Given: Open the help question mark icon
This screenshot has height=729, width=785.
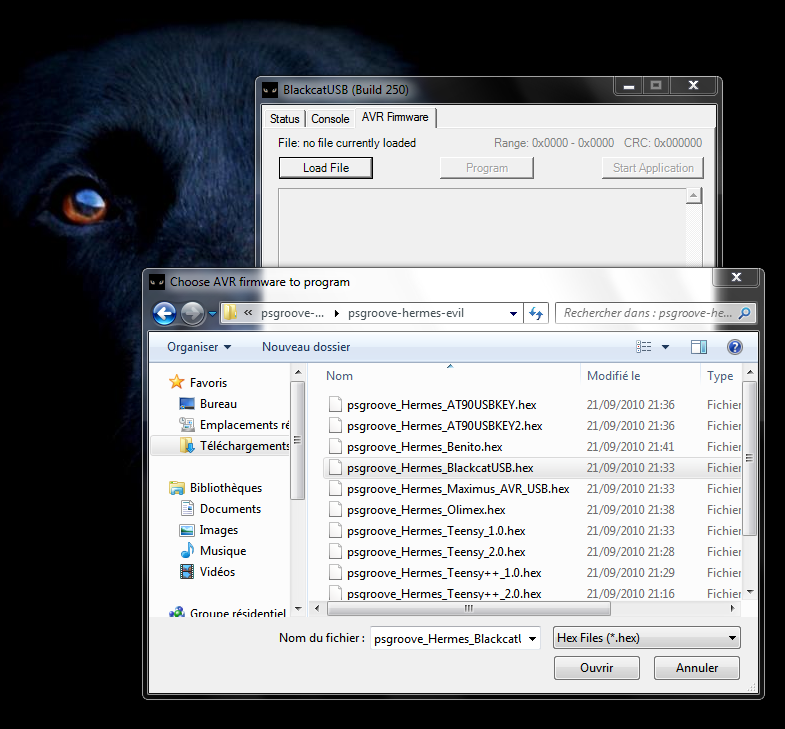Looking at the screenshot, I should pos(734,347).
